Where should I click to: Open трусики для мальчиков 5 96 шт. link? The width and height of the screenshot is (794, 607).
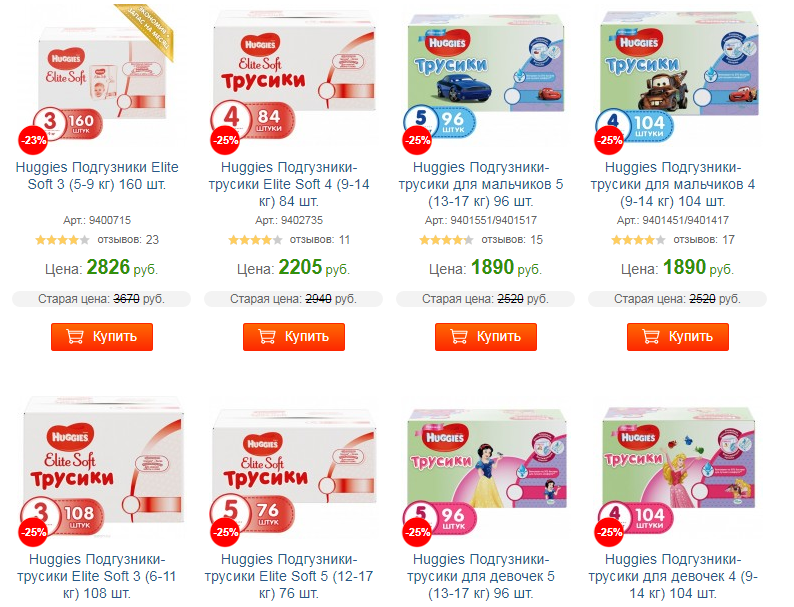[481, 184]
